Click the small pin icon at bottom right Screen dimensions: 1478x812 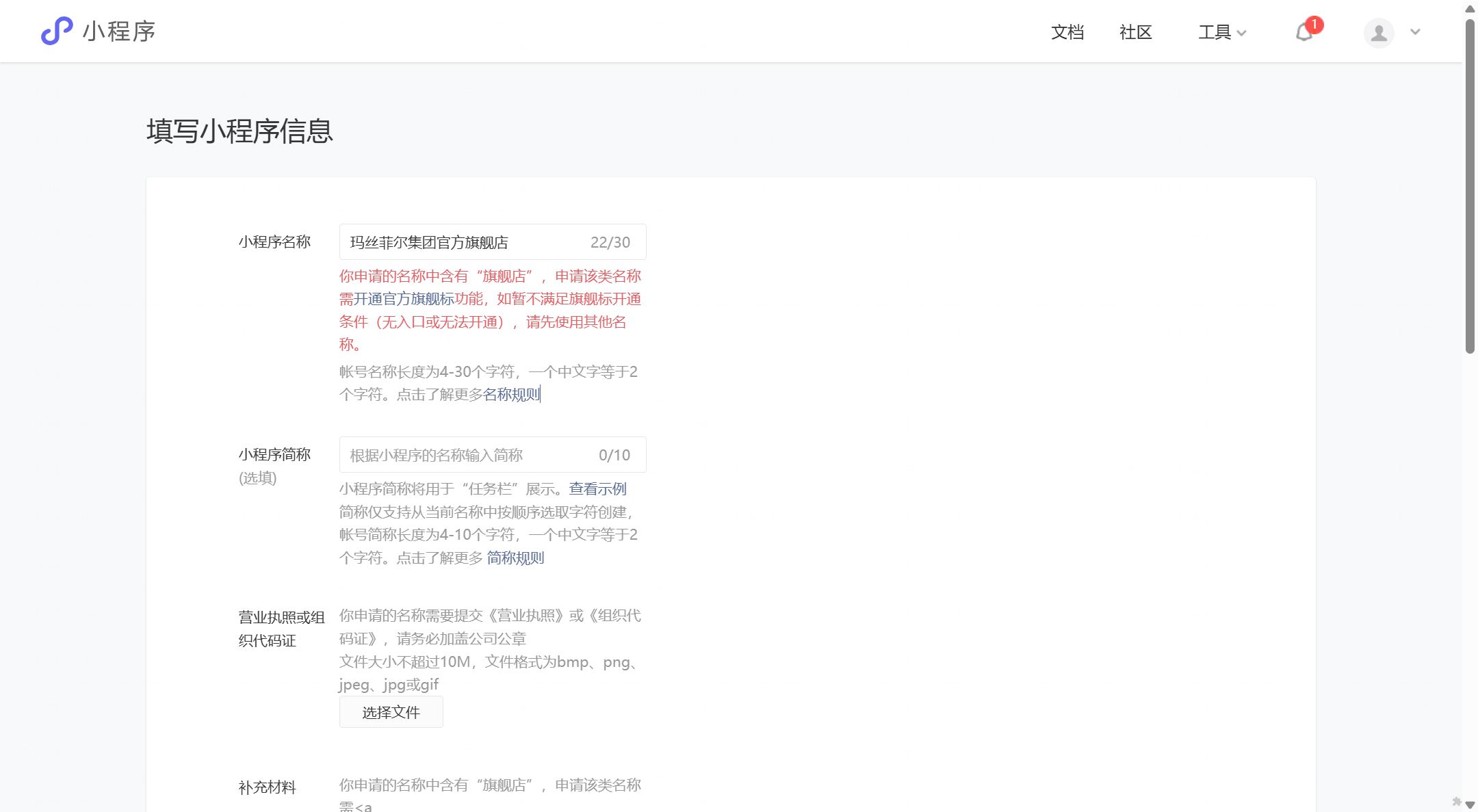click(1456, 801)
